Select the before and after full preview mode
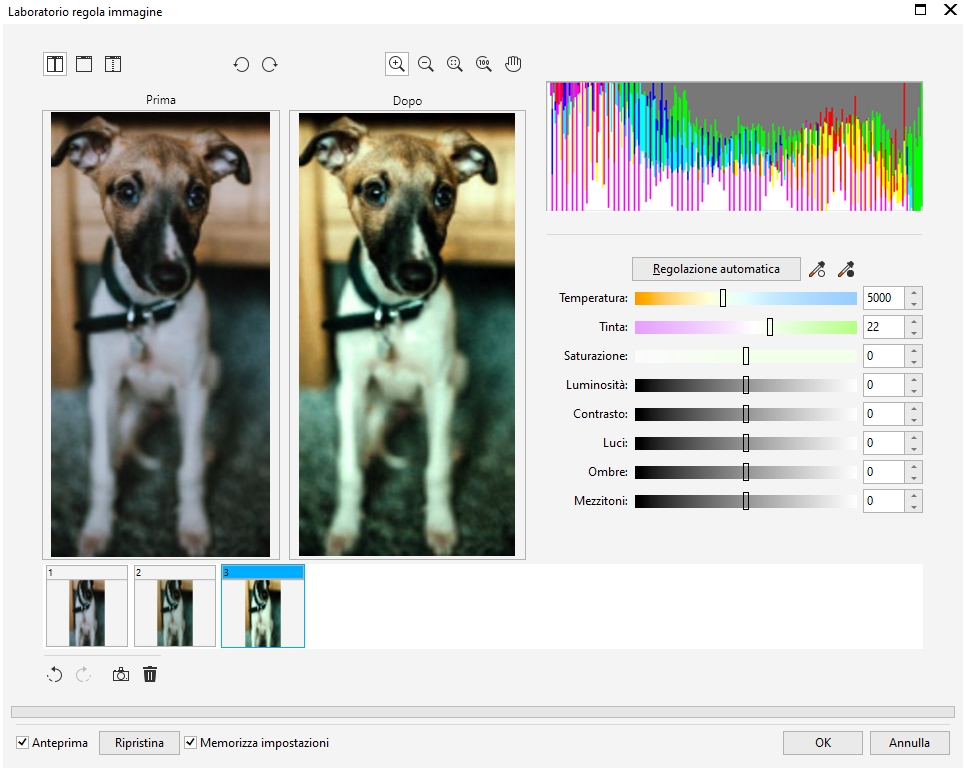966x771 pixels. point(55,65)
